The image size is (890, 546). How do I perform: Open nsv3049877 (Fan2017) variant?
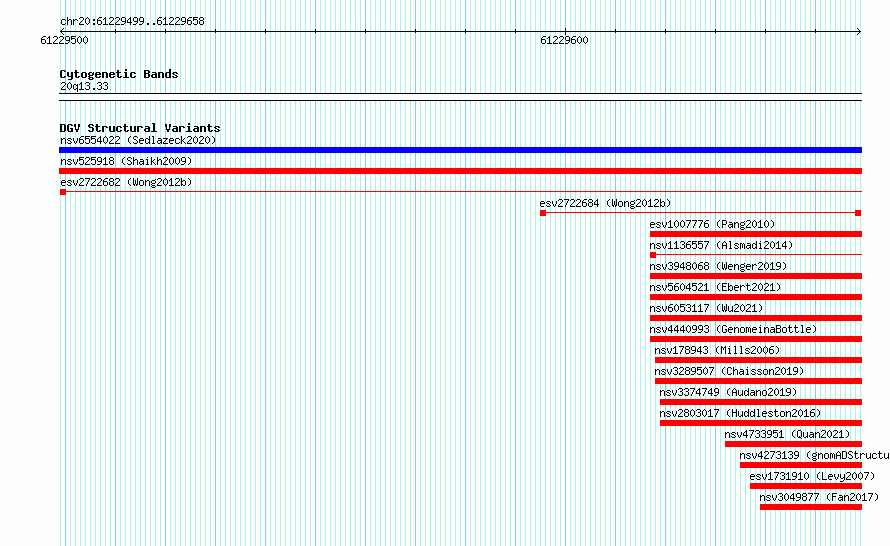[x=819, y=497]
